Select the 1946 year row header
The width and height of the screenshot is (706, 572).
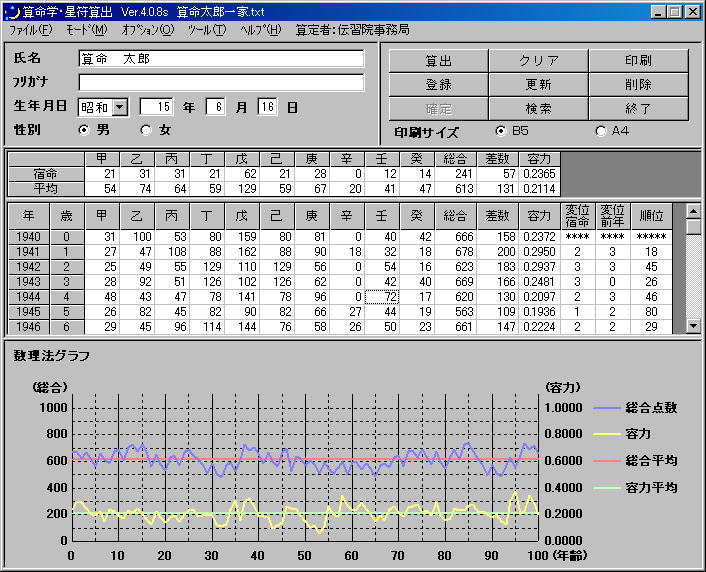coord(28,327)
